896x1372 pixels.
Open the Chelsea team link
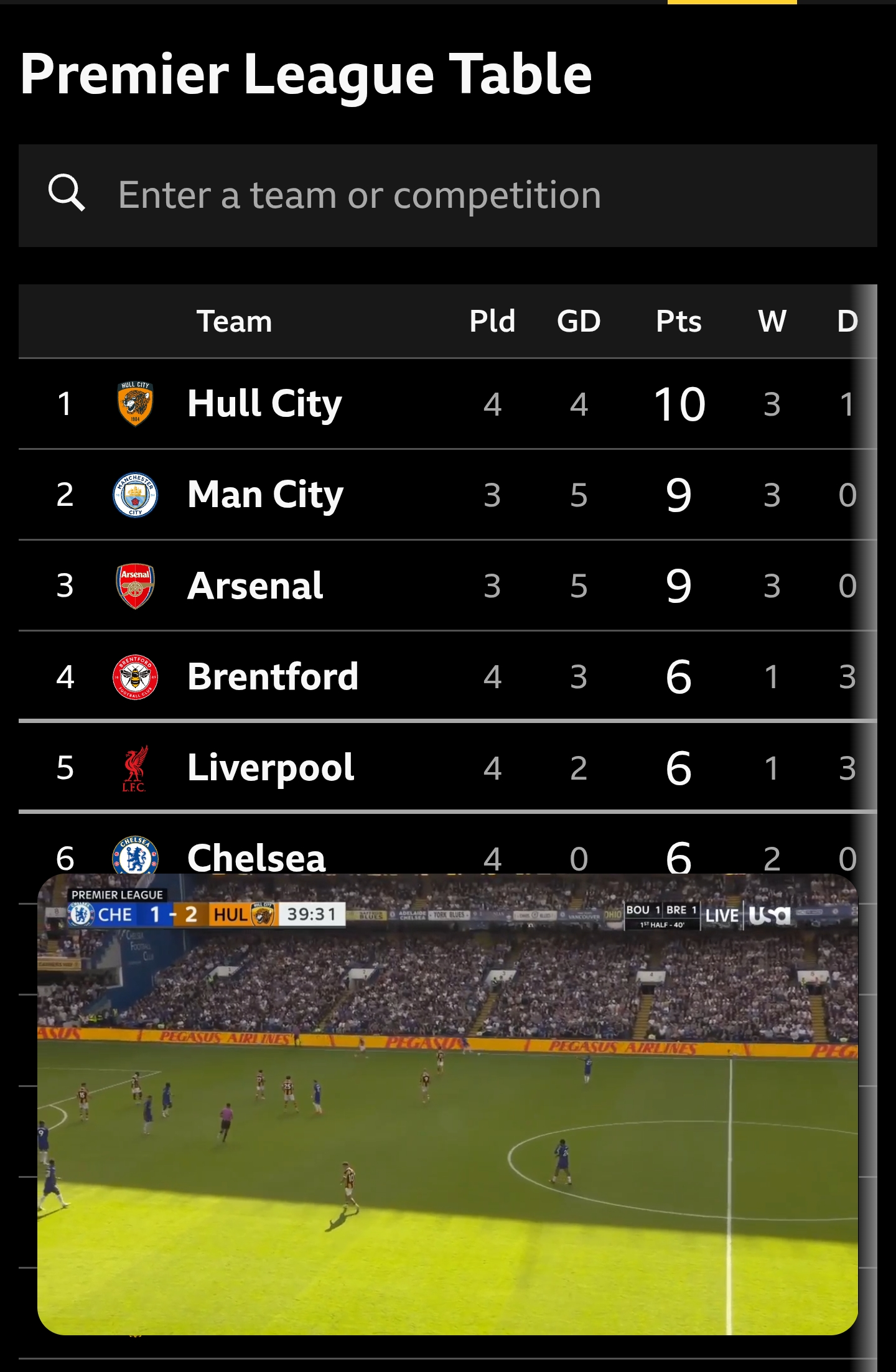[x=256, y=858]
